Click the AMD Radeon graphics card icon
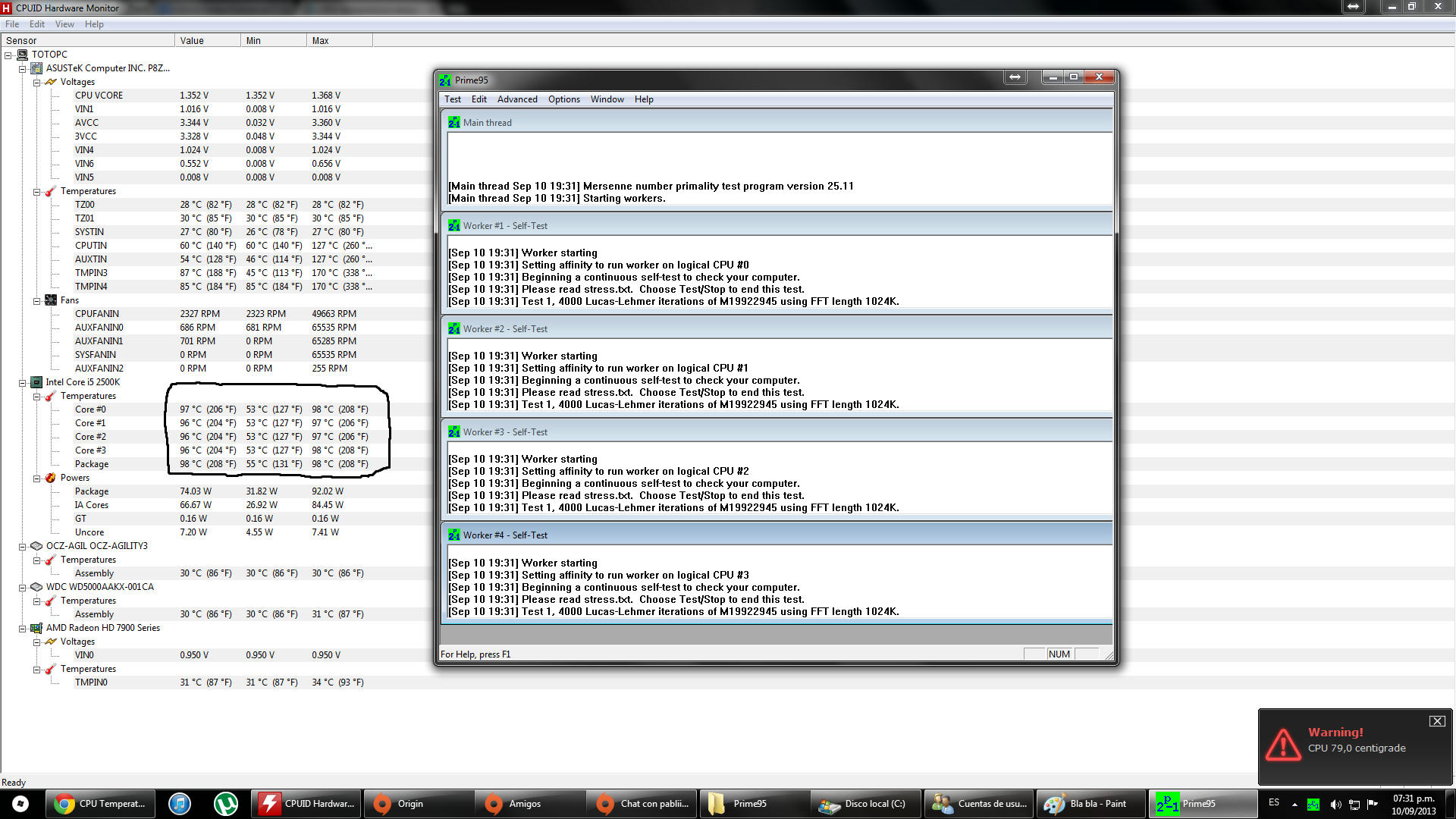 tap(36, 628)
